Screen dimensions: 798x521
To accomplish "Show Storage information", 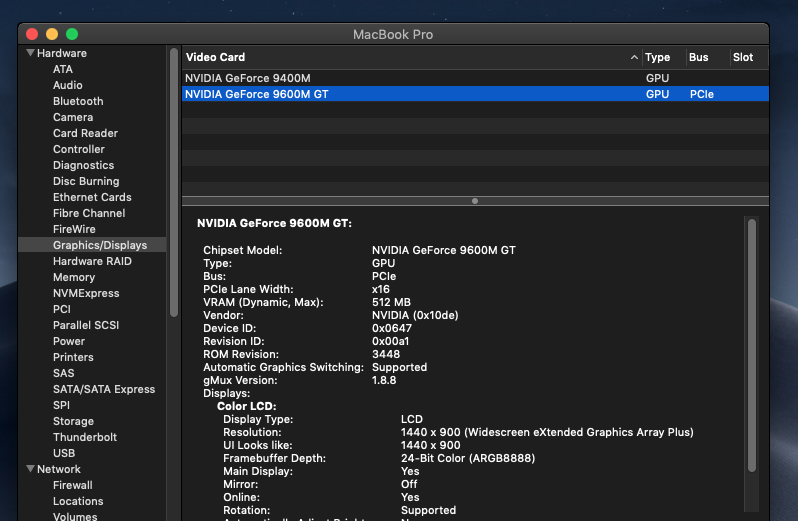I will [73, 421].
